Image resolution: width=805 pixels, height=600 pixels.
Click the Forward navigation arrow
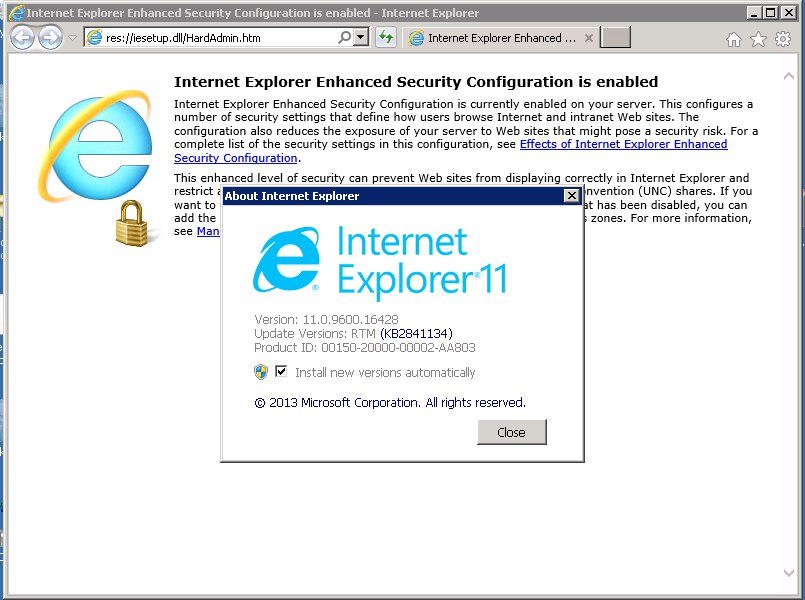pyautogui.click(x=50, y=37)
